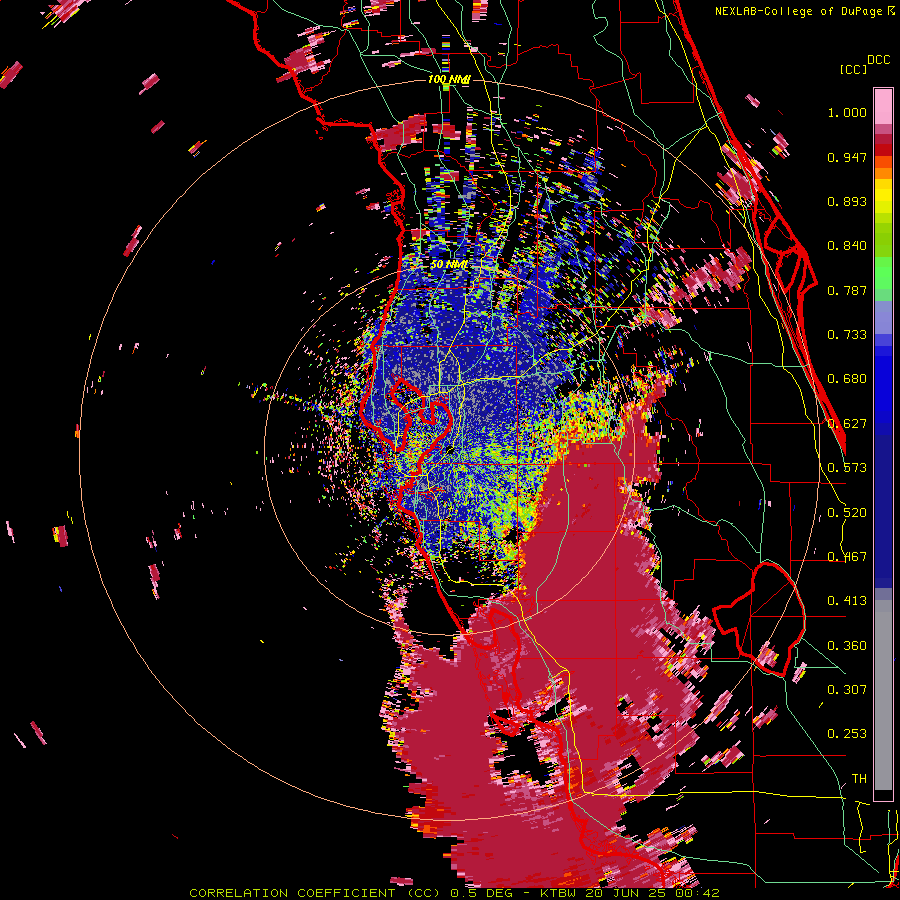Image resolution: width=900 pixels, height=900 pixels.
Task: Select the 1.000 scale value
Action: 847,112
